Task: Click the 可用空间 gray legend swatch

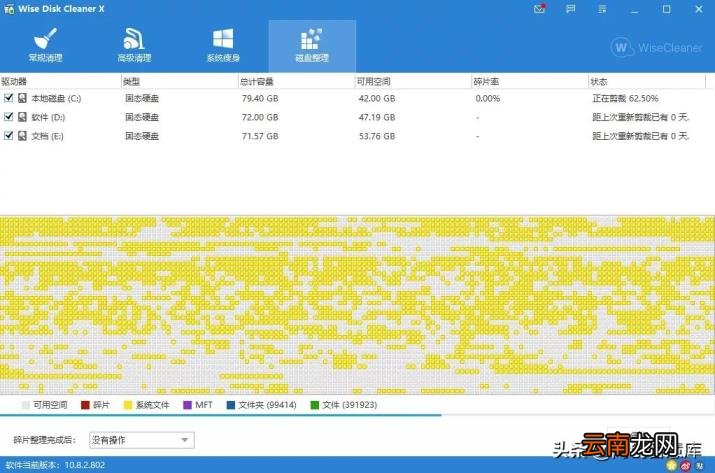Action: (x=26, y=405)
